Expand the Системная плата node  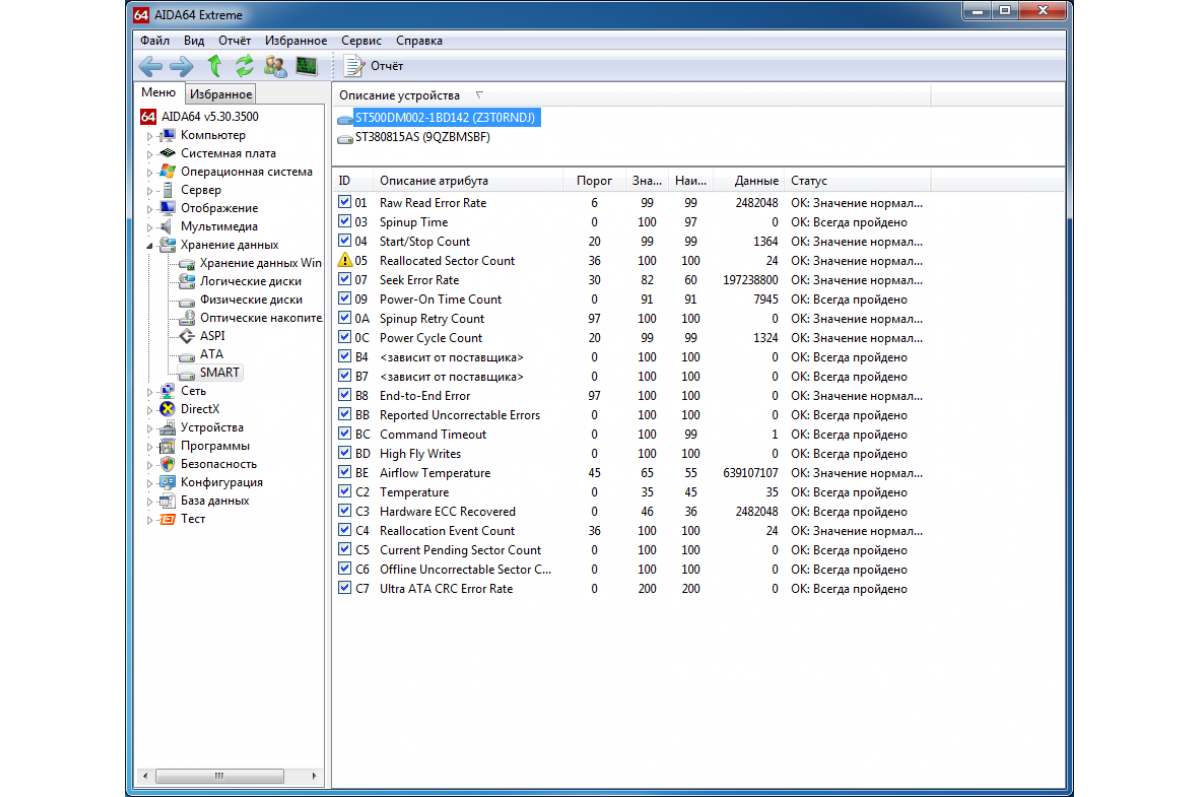click(151, 154)
